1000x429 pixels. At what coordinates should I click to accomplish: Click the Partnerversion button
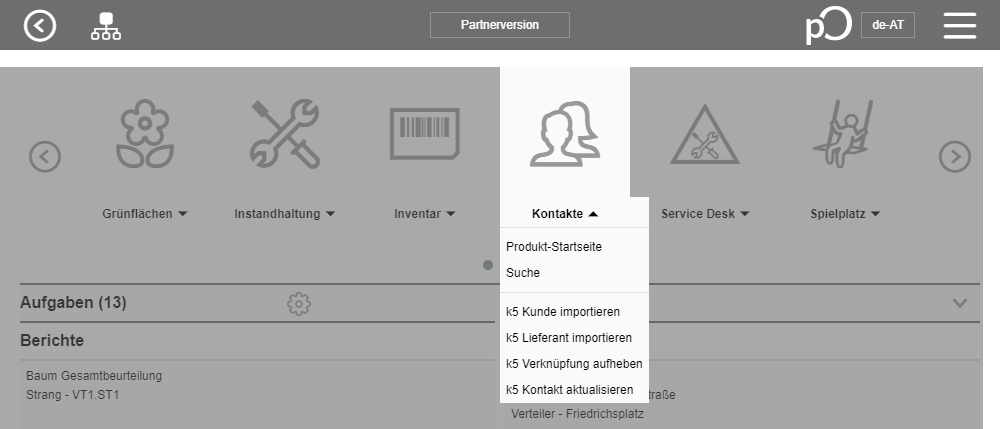coord(499,25)
